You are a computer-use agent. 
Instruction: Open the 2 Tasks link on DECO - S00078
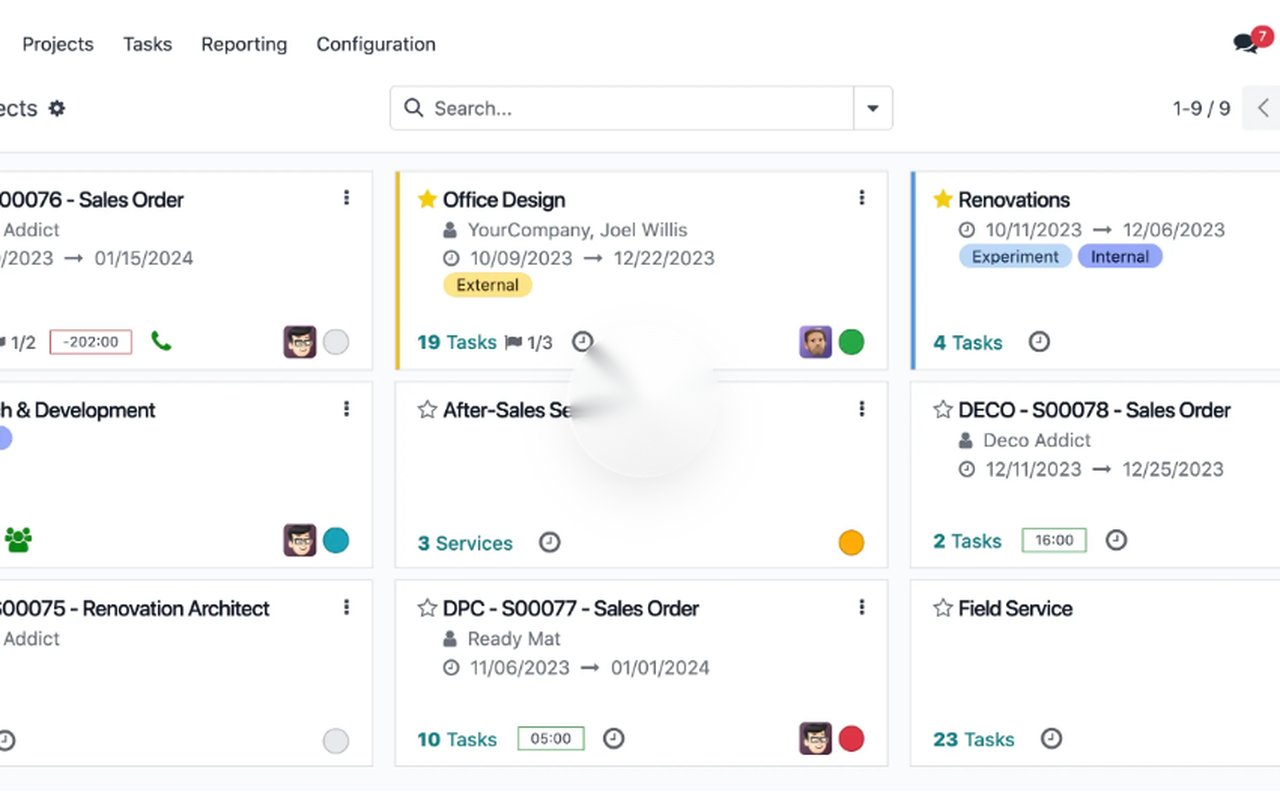click(x=967, y=541)
